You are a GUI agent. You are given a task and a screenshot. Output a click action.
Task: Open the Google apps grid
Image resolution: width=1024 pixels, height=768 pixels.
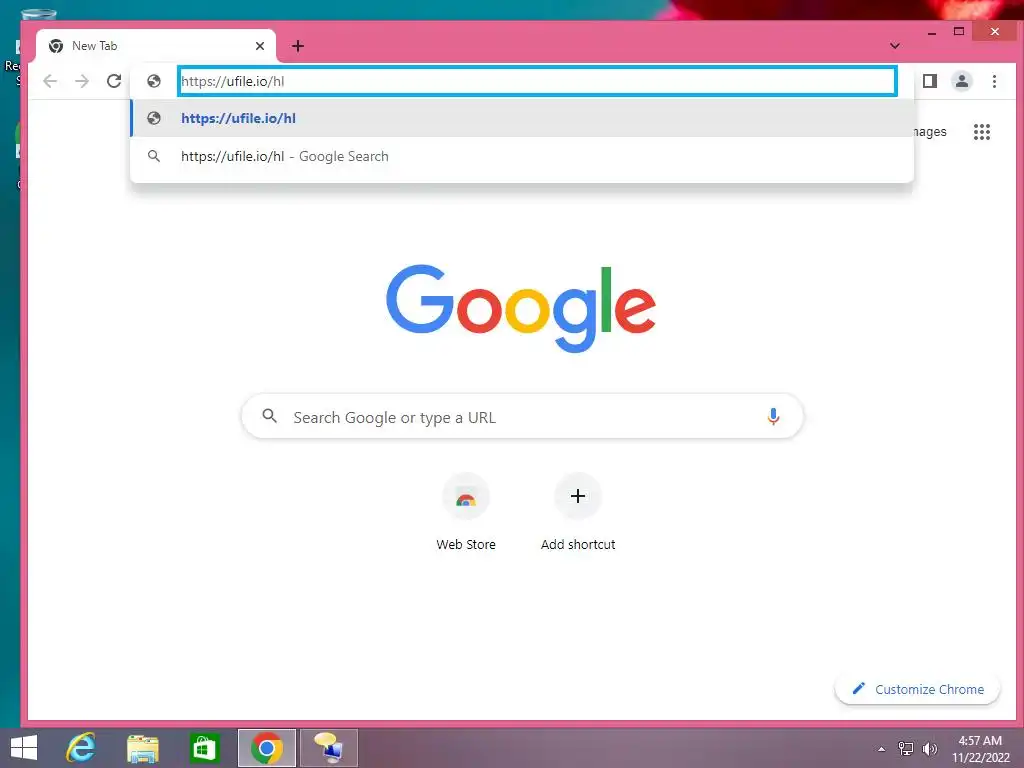click(x=982, y=132)
